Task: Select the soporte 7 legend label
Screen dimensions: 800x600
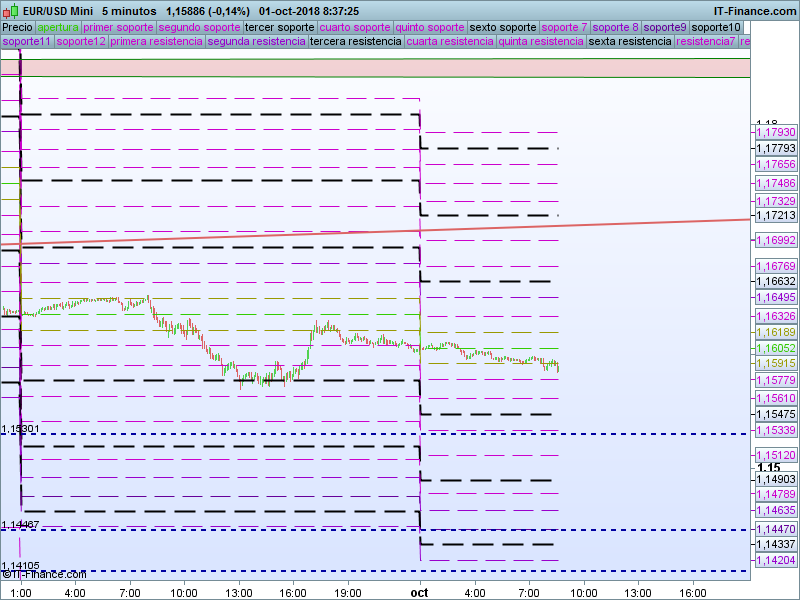Action: (564, 27)
